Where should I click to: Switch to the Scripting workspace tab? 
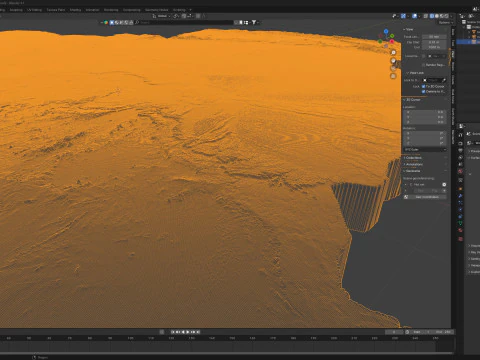179,10
